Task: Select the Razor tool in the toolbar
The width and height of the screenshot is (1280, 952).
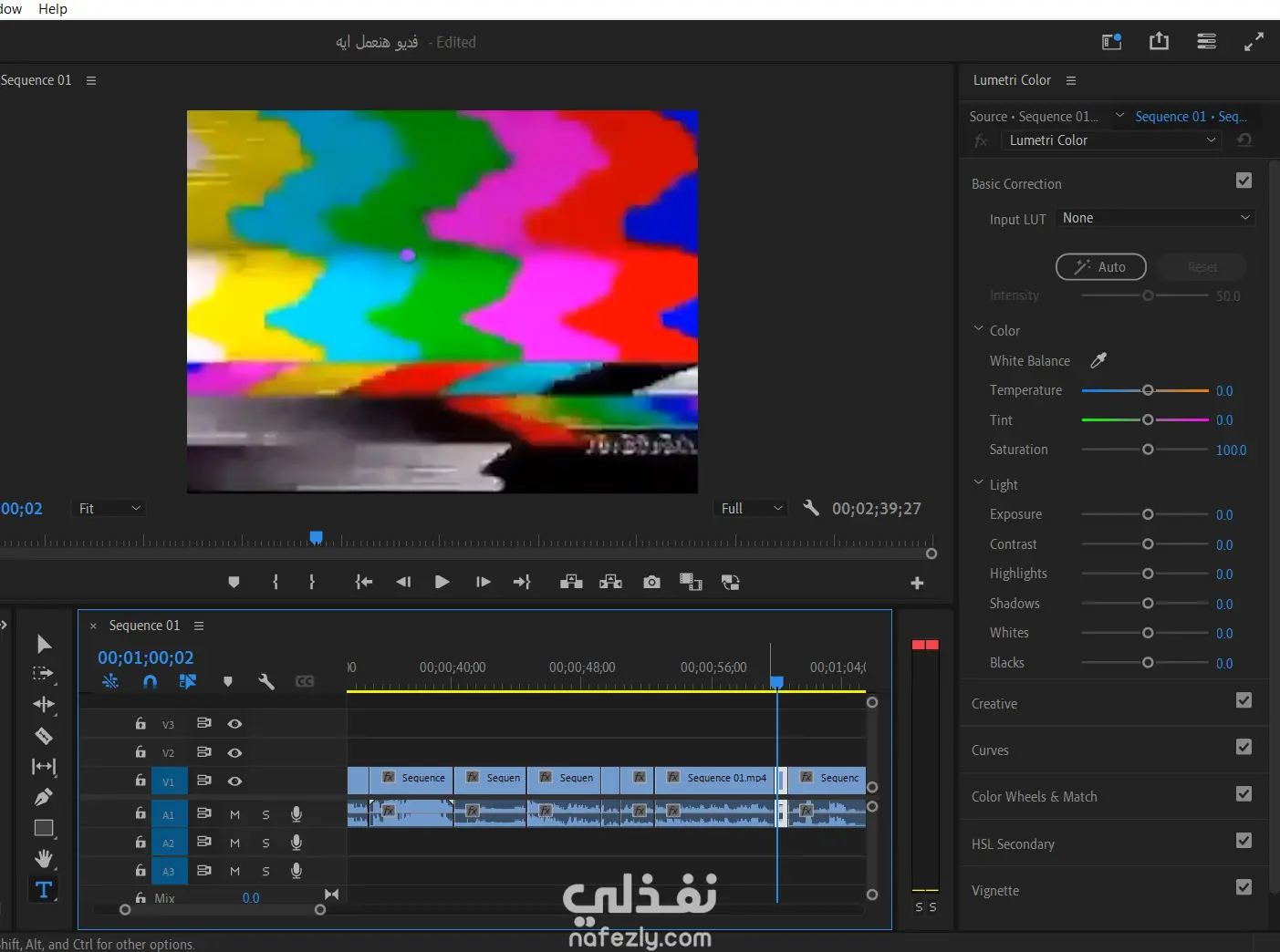Action: pos(43,736)
